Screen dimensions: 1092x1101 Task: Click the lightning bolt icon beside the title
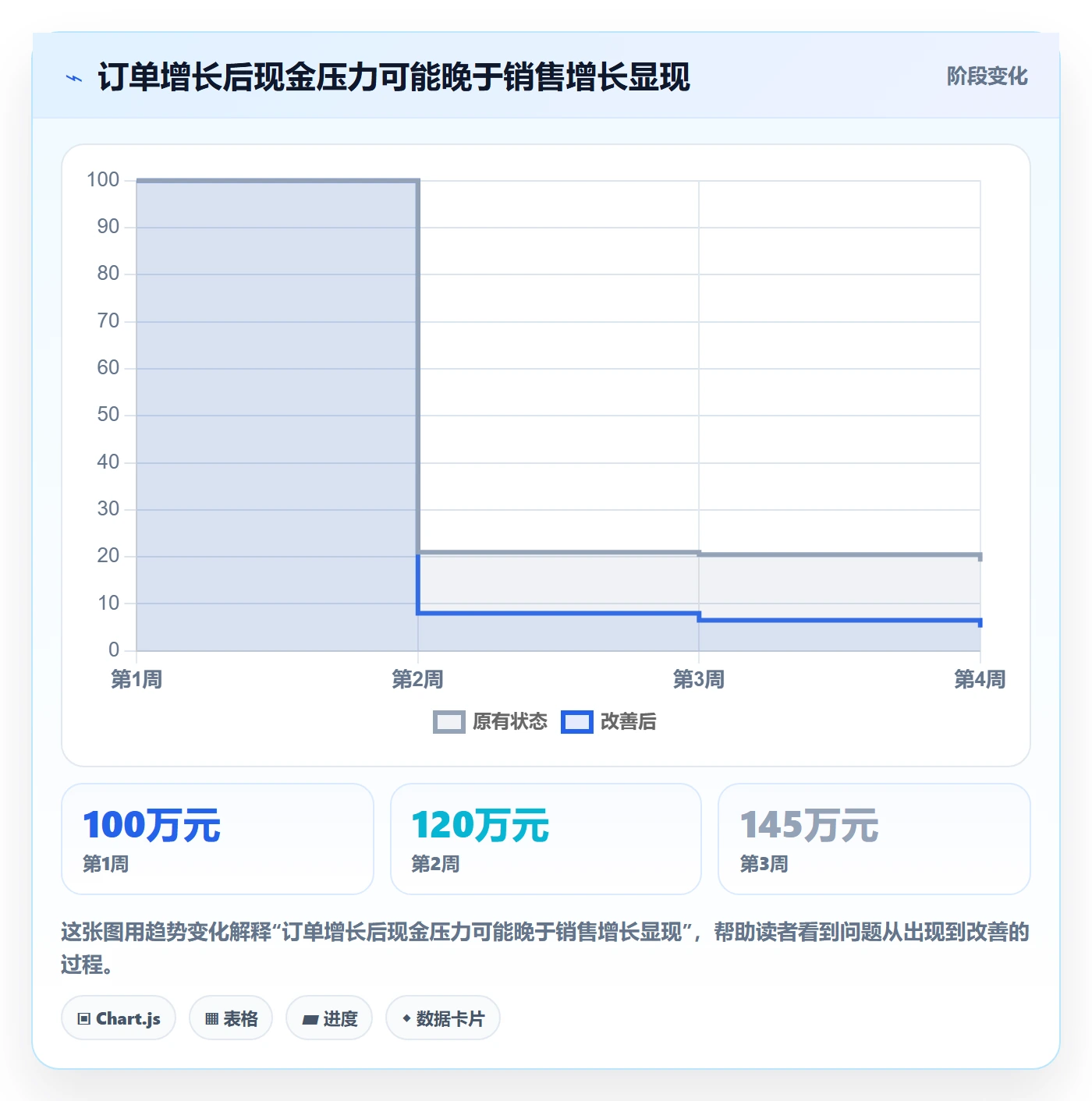pyautogui.click(x=74, y=78)
